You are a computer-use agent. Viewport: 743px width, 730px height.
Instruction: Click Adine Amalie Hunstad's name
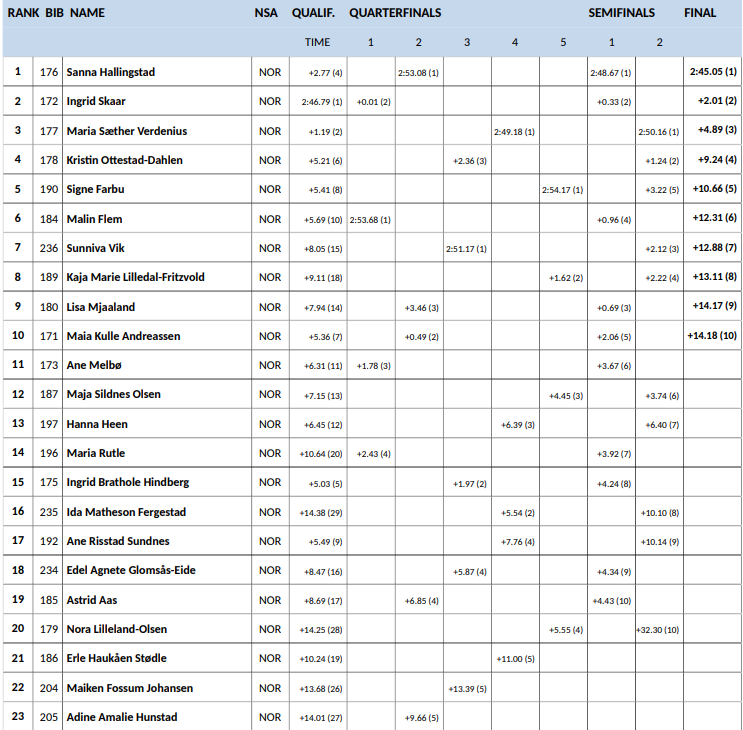(x=121, y=717)
